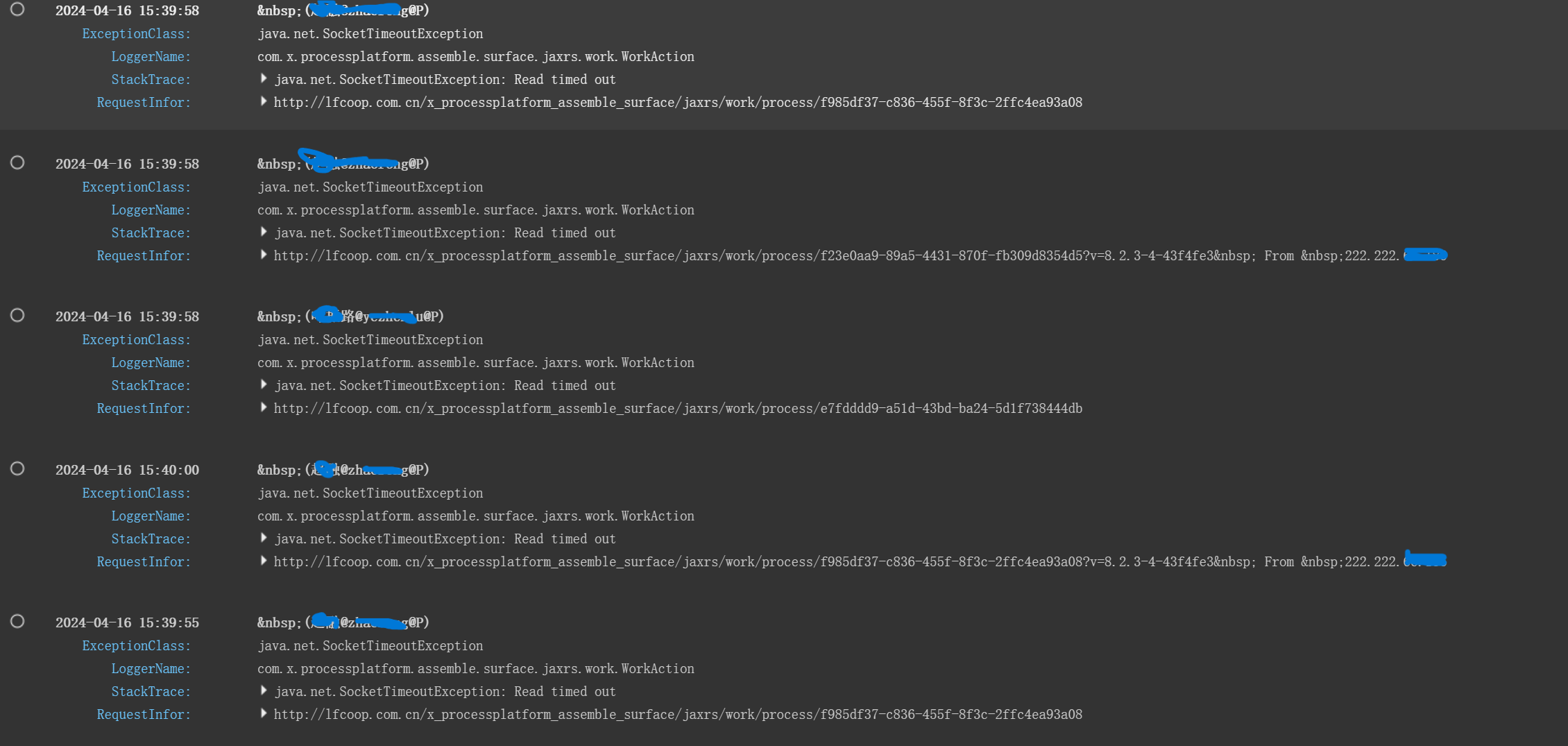Click the timestamp 2024-04-16 15:40:00
The image size is (1568, 746).
click(x=127, y=471)
